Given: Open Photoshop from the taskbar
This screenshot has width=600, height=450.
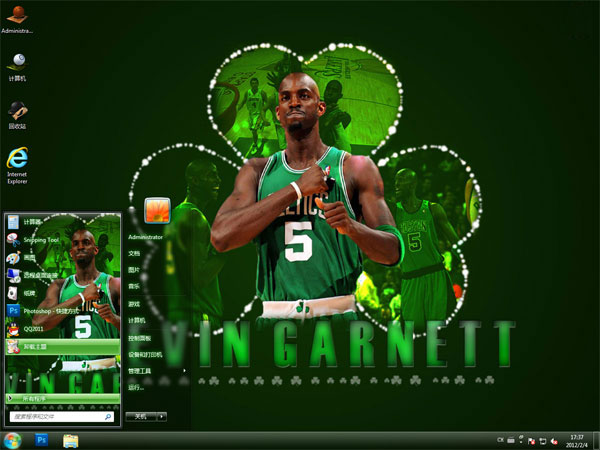Looking at the screenshot, I should click(x=41, y=440).
